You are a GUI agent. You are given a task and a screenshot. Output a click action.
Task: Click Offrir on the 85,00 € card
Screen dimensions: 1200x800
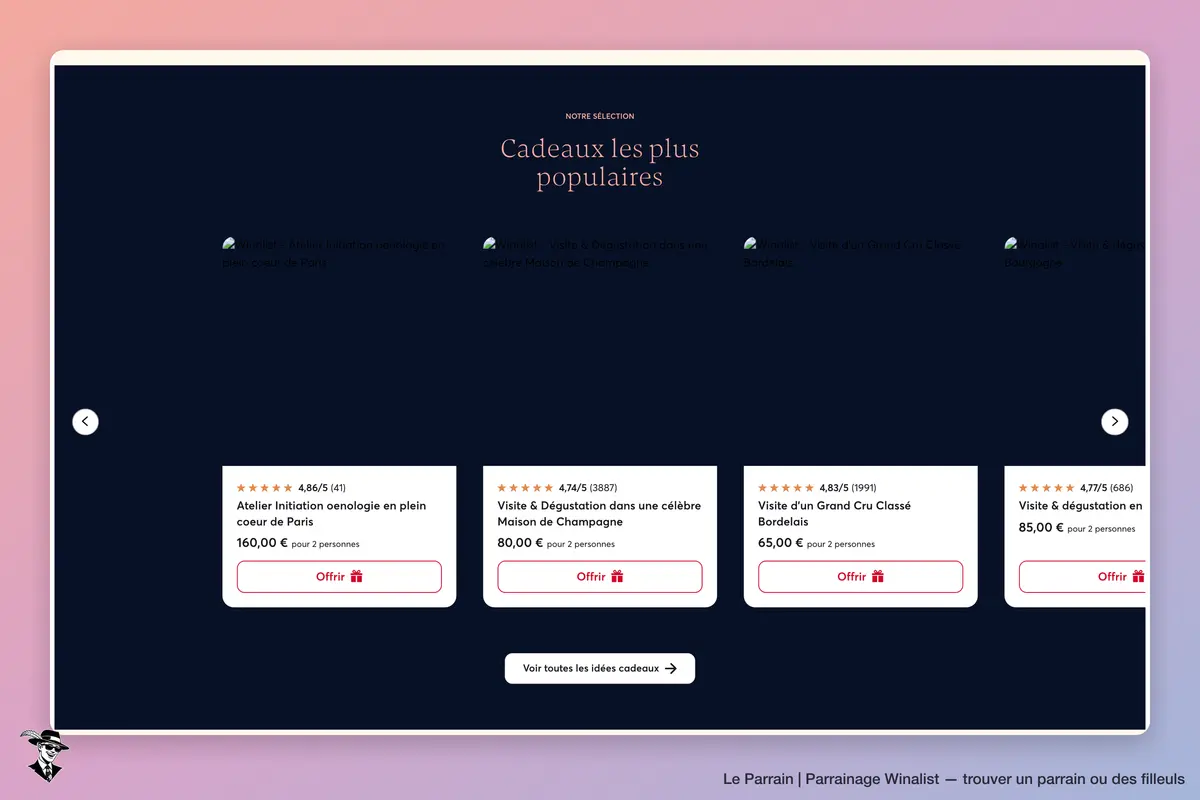[1083, 577]
